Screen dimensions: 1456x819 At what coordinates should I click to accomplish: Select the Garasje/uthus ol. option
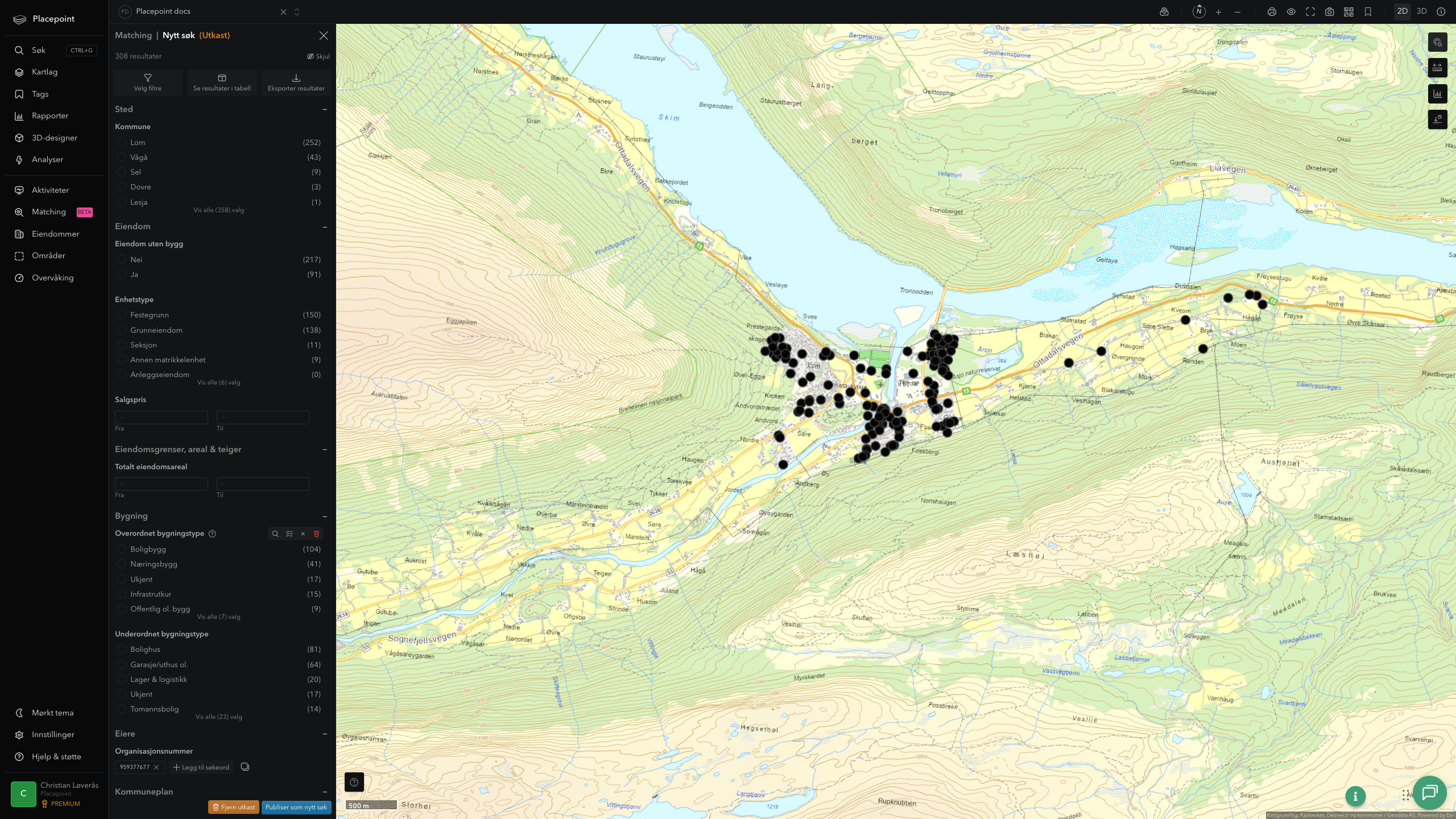click(121, 664)
